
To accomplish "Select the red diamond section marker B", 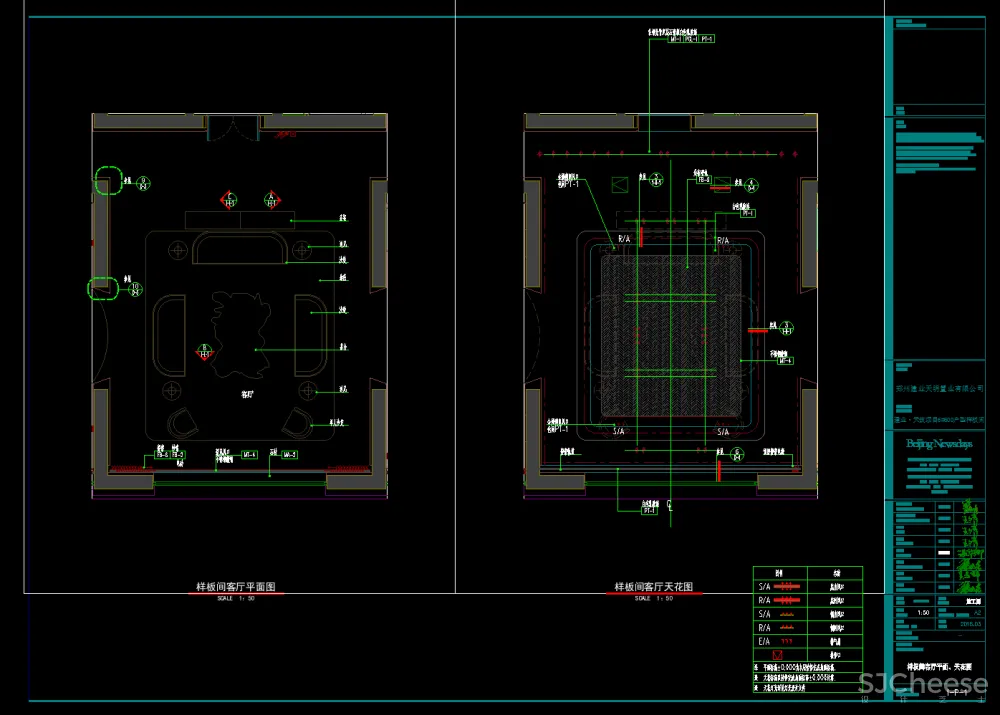I will point(204,350).
